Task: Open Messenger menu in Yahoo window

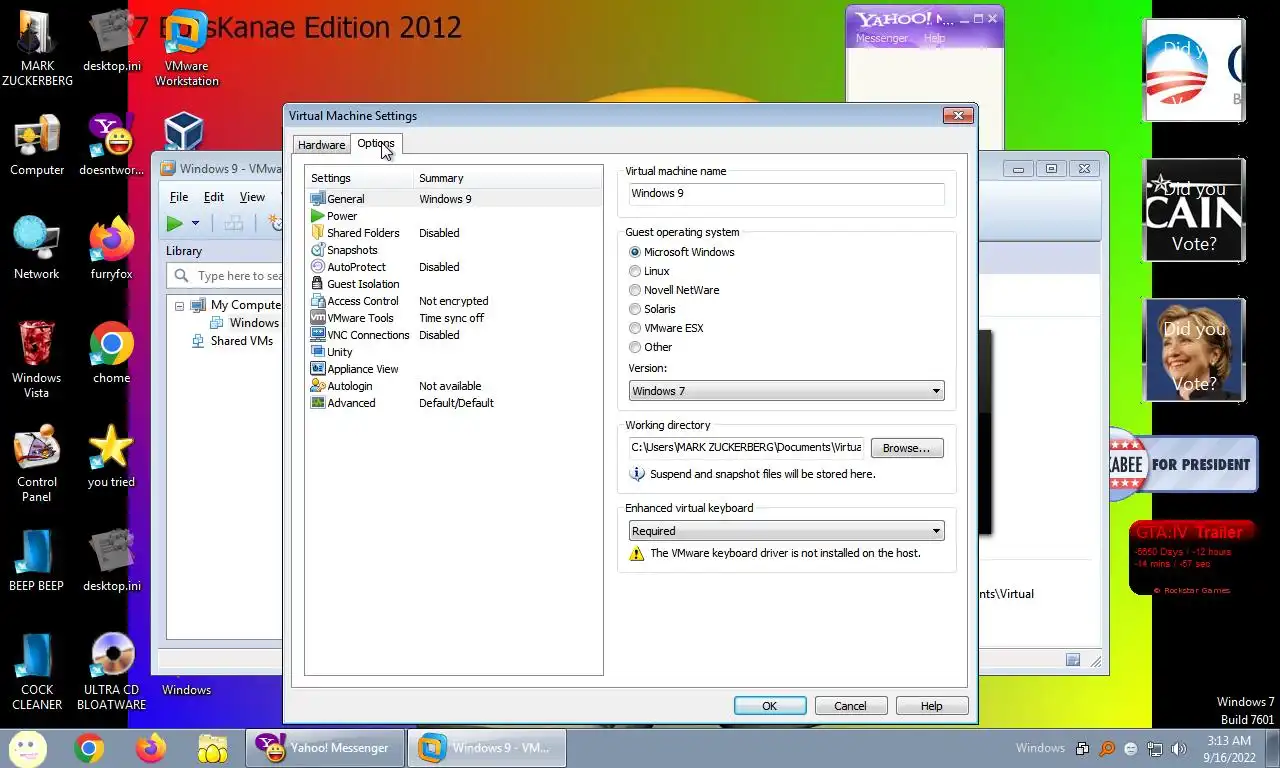Action: tap(882, 38)
